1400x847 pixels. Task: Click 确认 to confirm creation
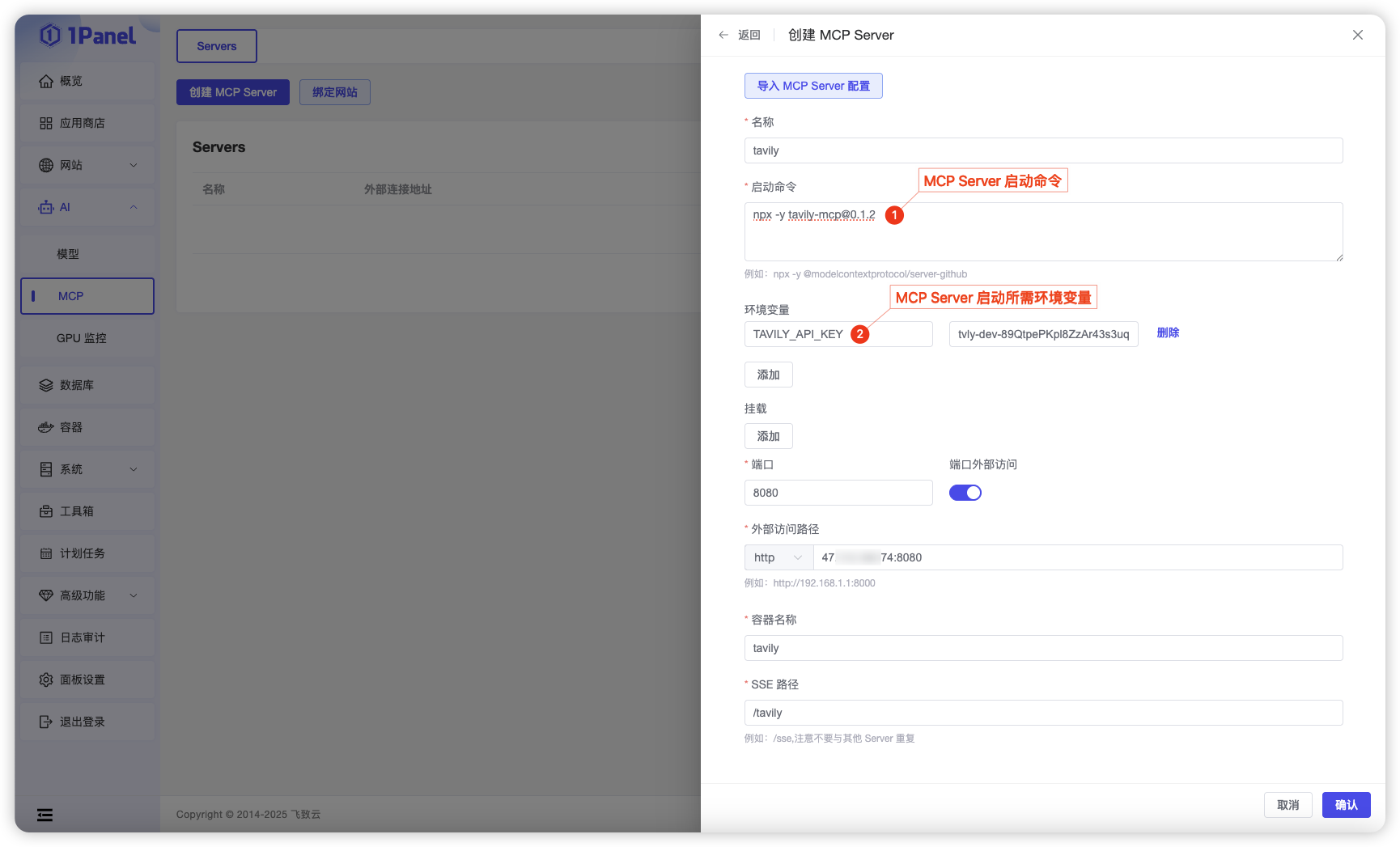[x=1346, y=805]
